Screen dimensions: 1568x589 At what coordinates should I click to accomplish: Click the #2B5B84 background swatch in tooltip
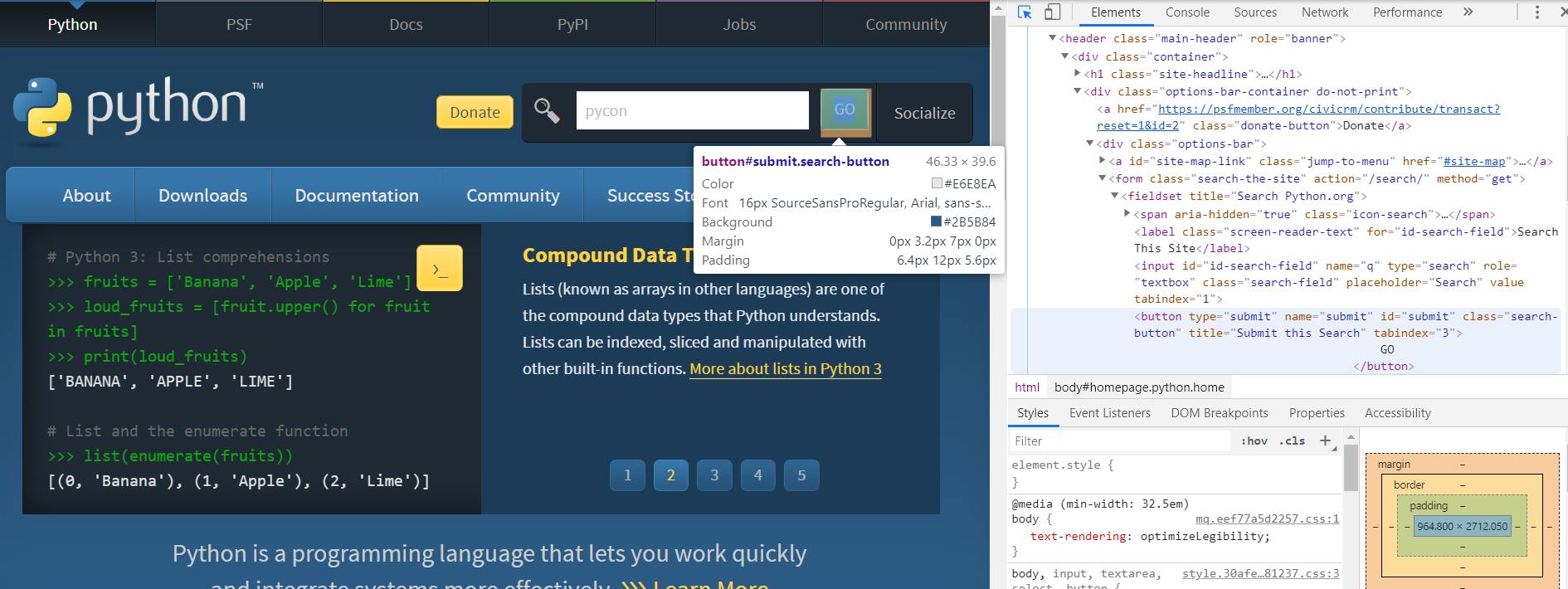[x=937, y=221]
